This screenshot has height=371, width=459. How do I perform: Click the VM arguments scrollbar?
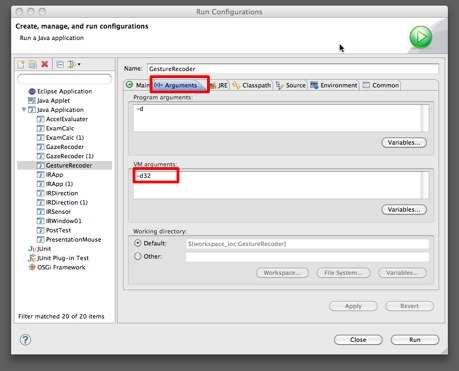point(425,185)
